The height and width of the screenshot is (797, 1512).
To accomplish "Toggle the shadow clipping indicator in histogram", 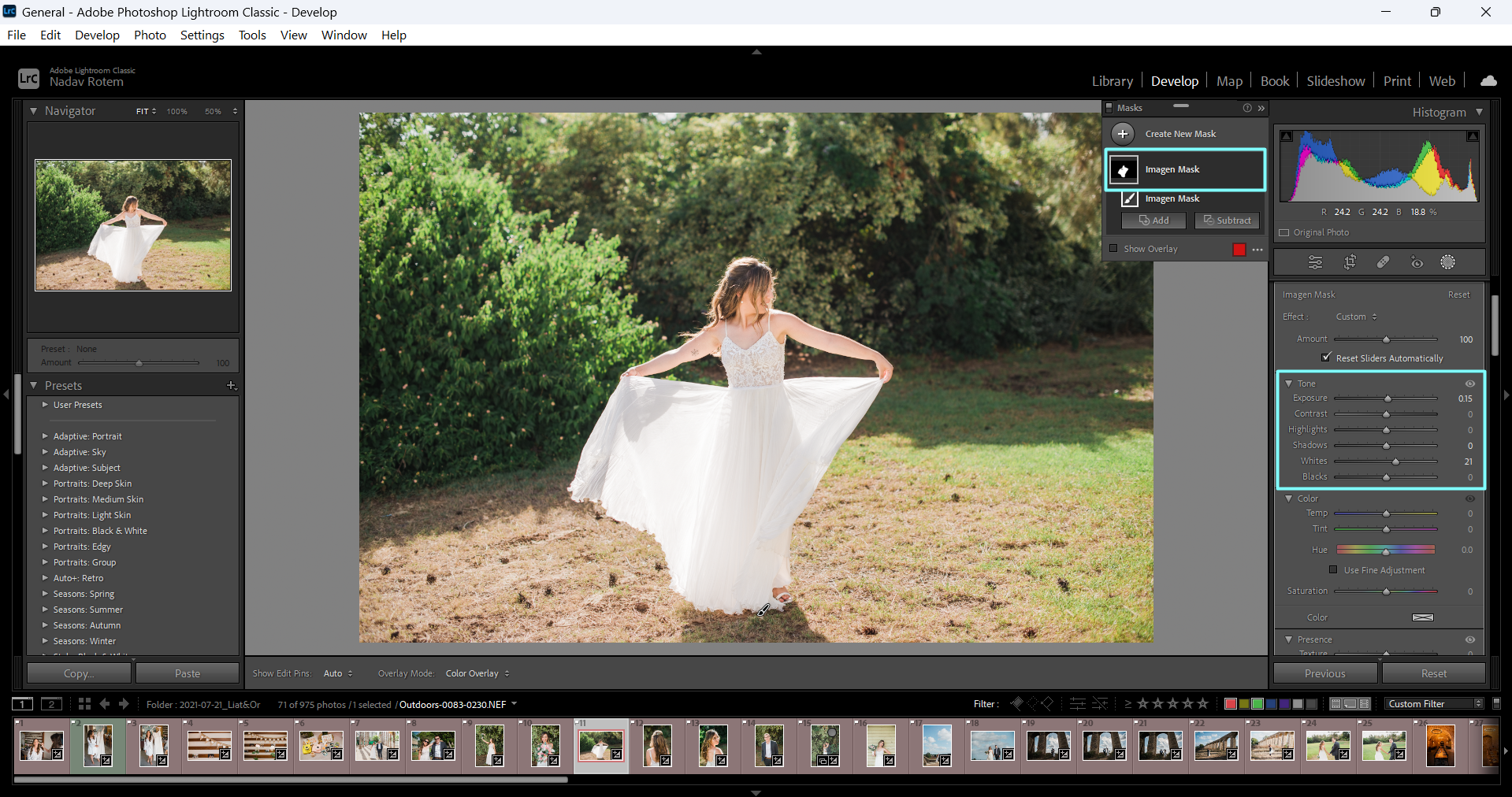I will coord(1287,136).
